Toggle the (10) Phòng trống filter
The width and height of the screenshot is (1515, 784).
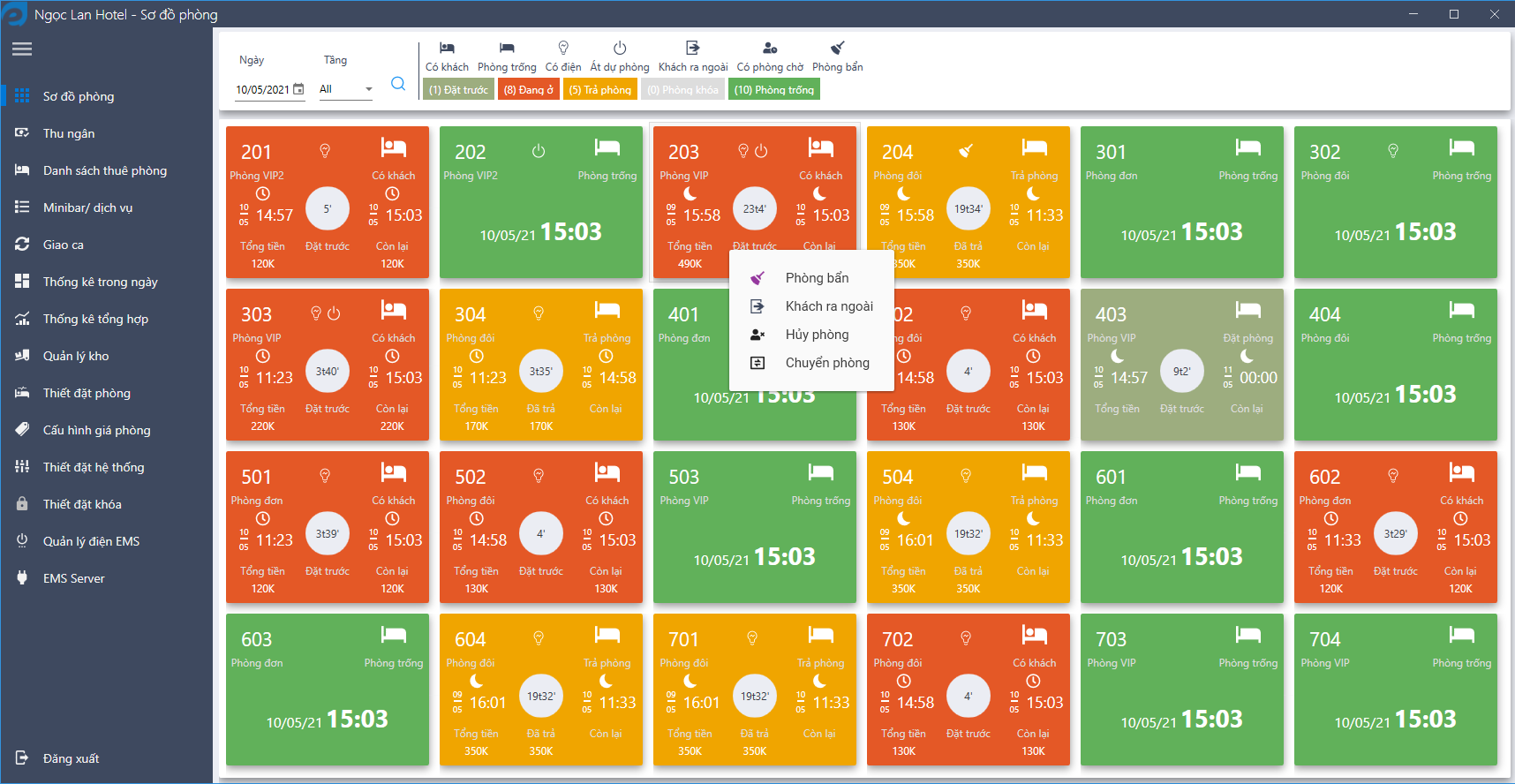774,89
